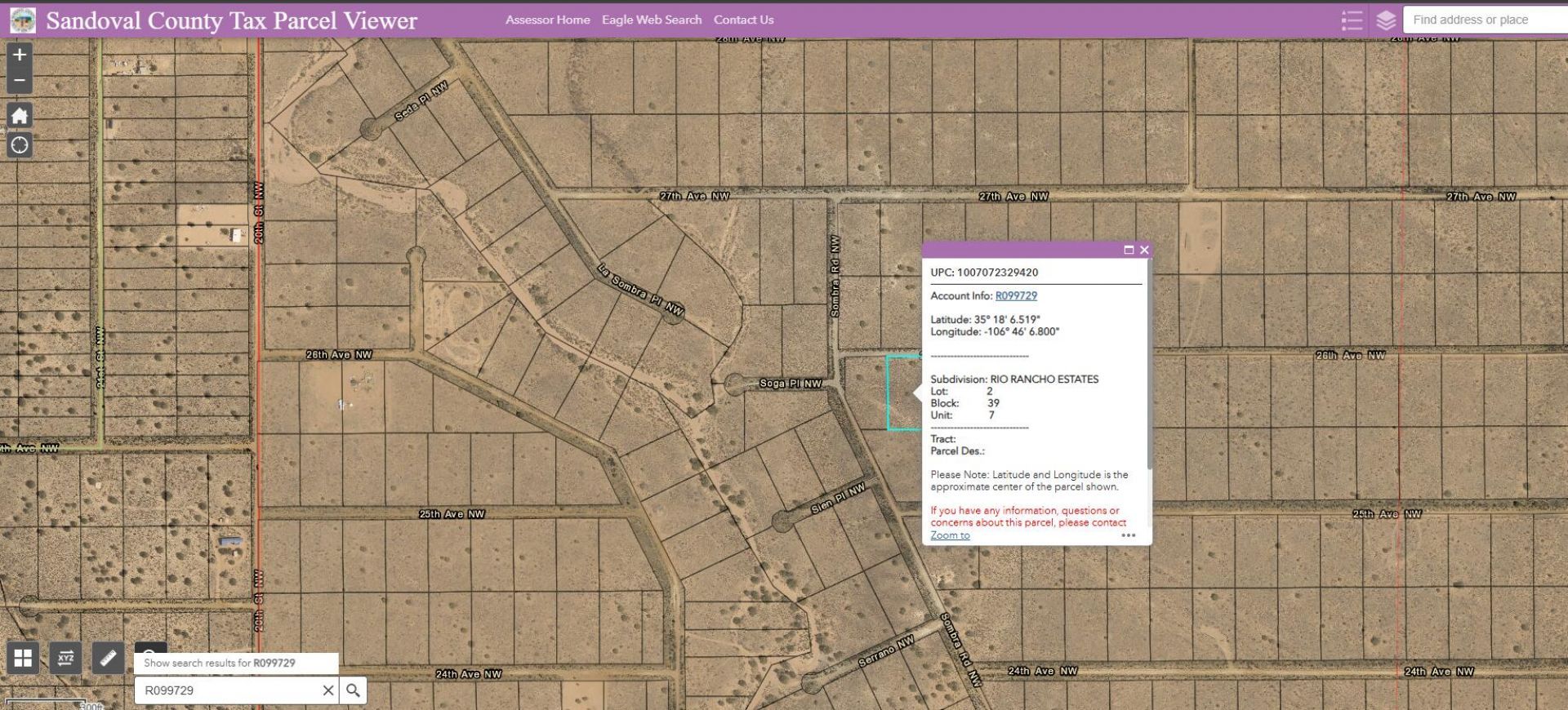Viewport: 1568px width, 710px height.
Task: Activate the My Location compass button
Action: [x=20, y=145]
